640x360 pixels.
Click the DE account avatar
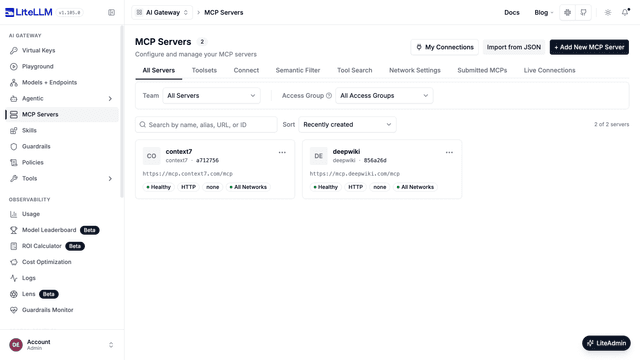[16, 345]
